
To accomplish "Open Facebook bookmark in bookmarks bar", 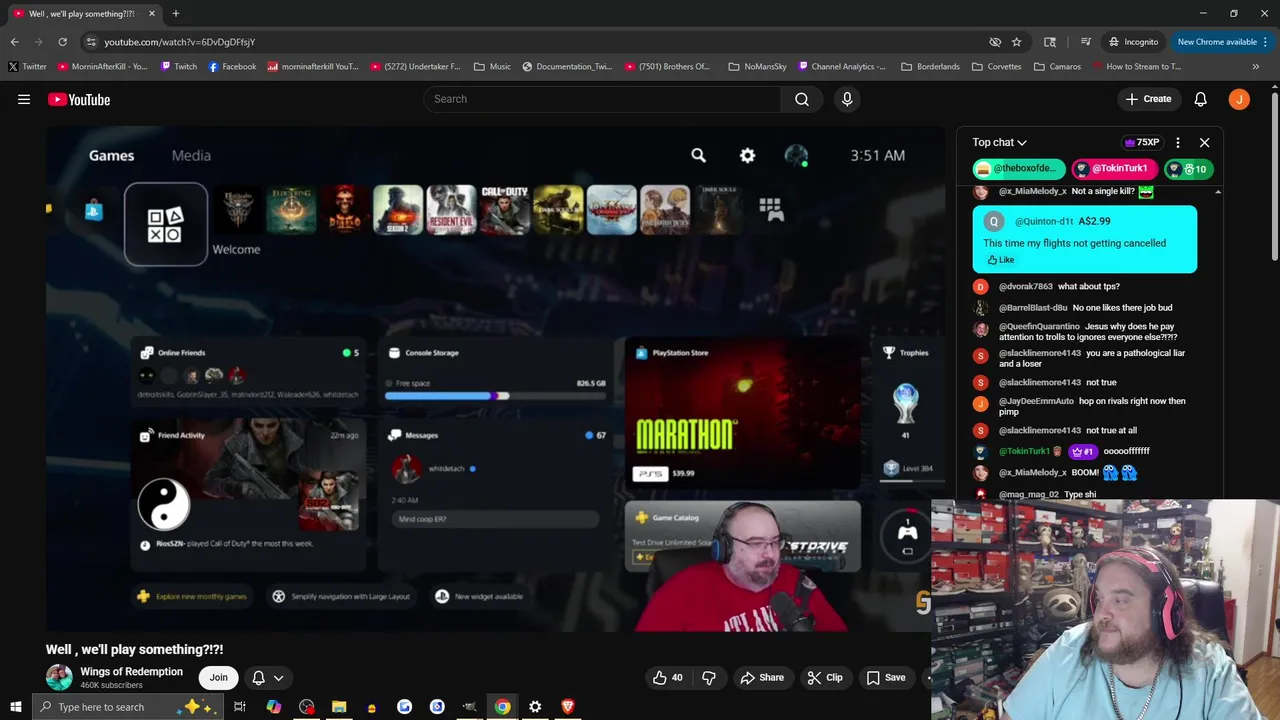I will coord(232,67).
